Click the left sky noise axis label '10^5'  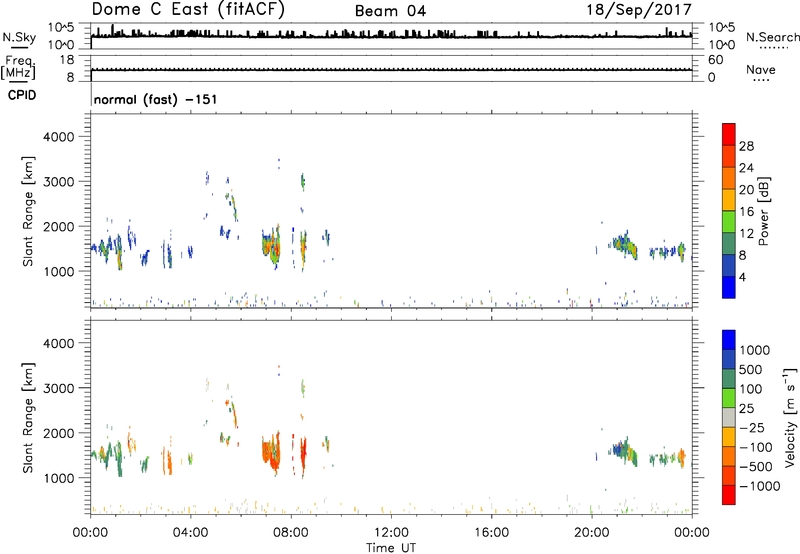pos(61,28)
